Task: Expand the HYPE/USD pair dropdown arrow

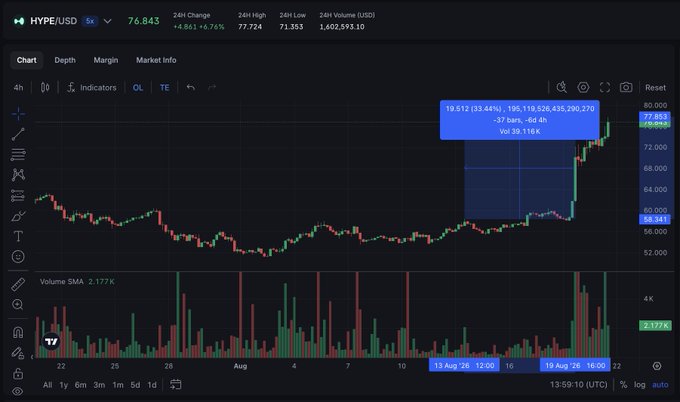Action: [108, 21]
